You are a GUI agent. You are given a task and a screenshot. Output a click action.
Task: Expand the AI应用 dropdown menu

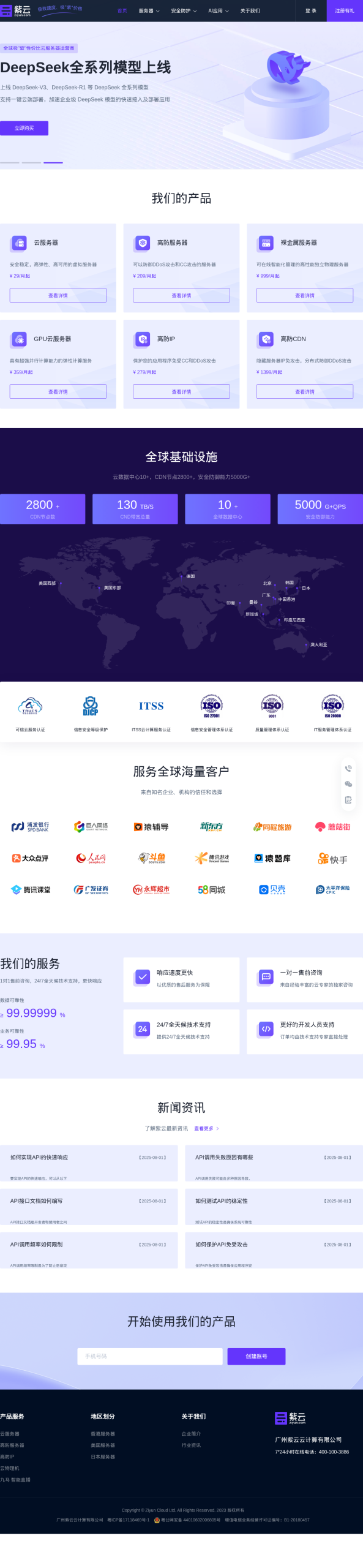(218, 11)
